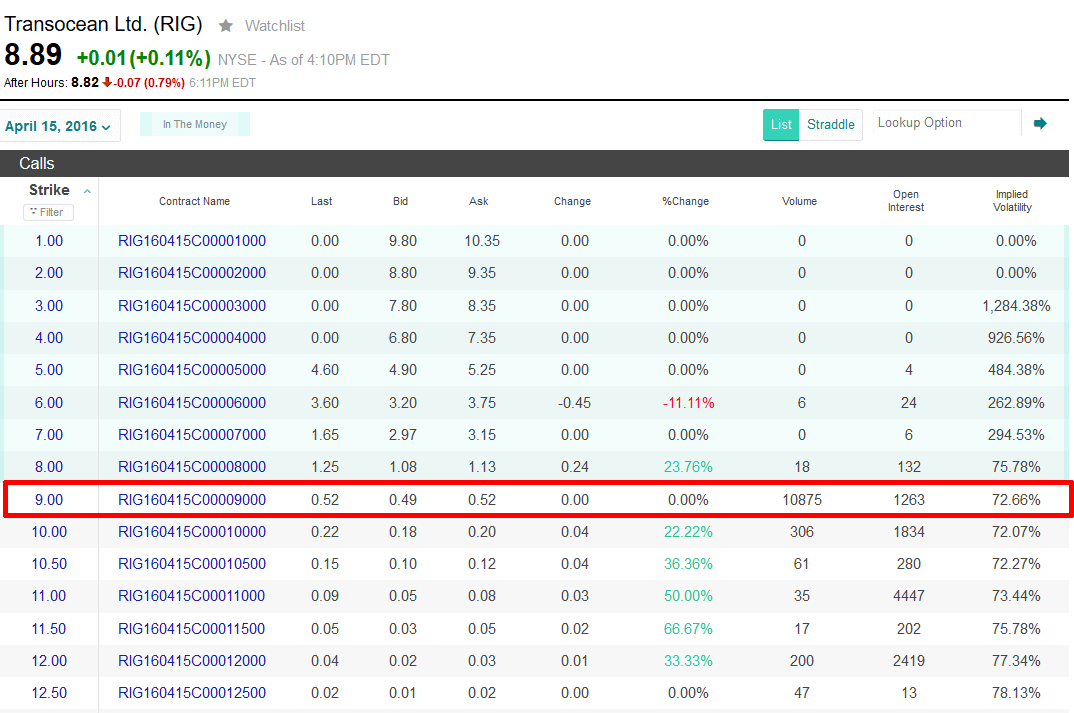This screenshot has width=1074, height=713.
Task: Open contract RIG160415C00011500
Action: click(x=192, y=629)
